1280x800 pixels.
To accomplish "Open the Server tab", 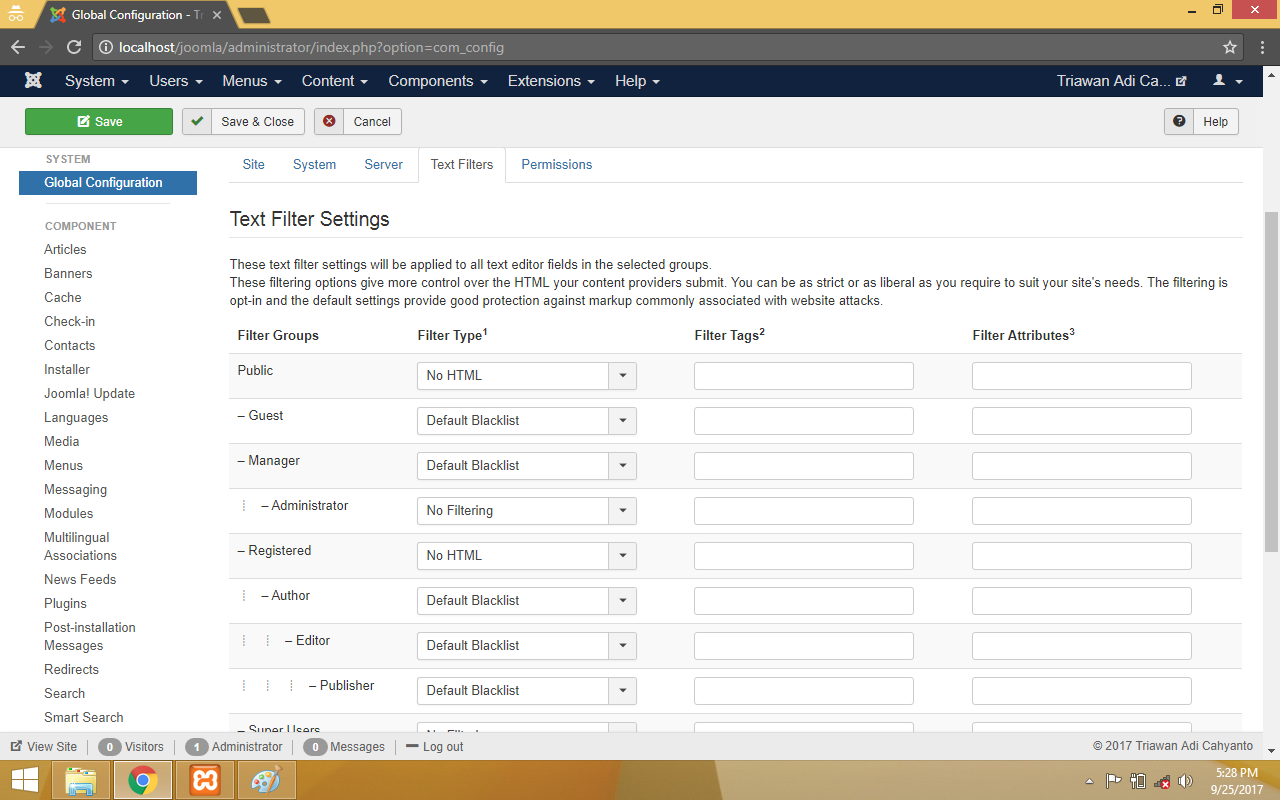I will pos(383,165).
